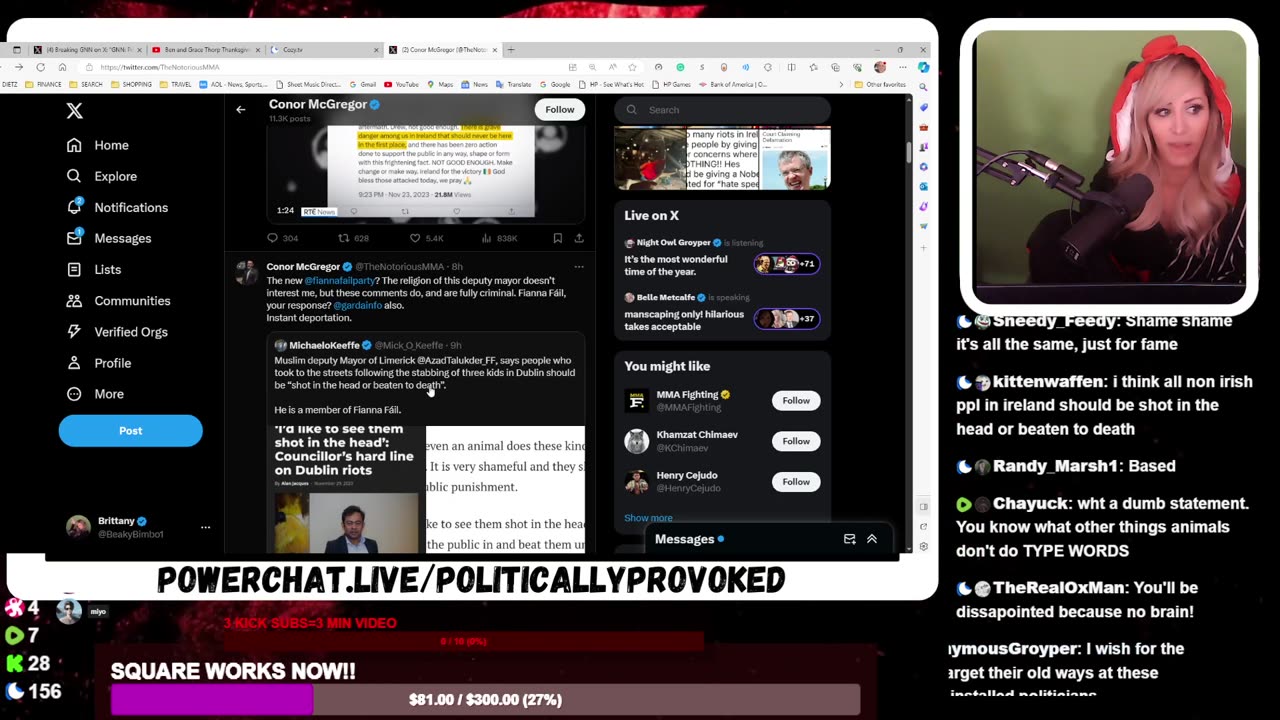Click the @fiannafailparty mention link
Viewport: 1280px width, 720px height.
(x=339, y=281)
